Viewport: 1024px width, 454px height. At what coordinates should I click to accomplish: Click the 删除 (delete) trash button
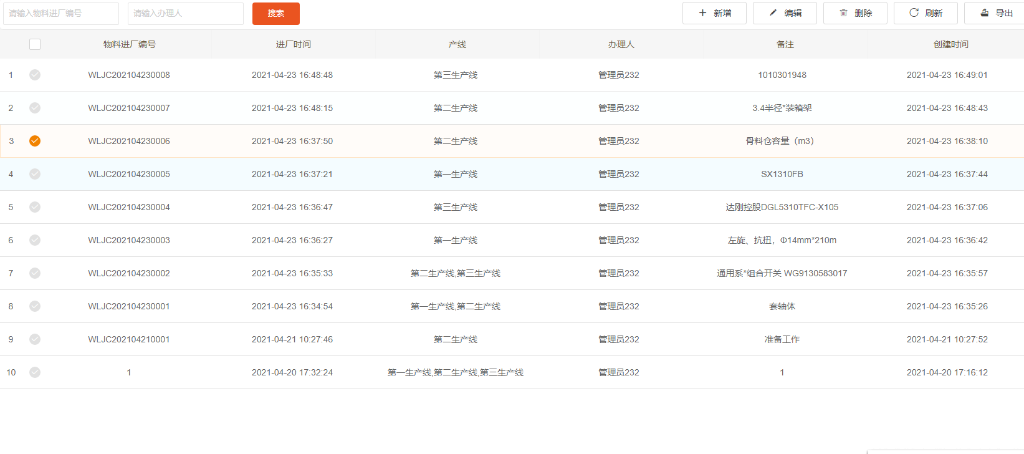(x=855, y=13)
